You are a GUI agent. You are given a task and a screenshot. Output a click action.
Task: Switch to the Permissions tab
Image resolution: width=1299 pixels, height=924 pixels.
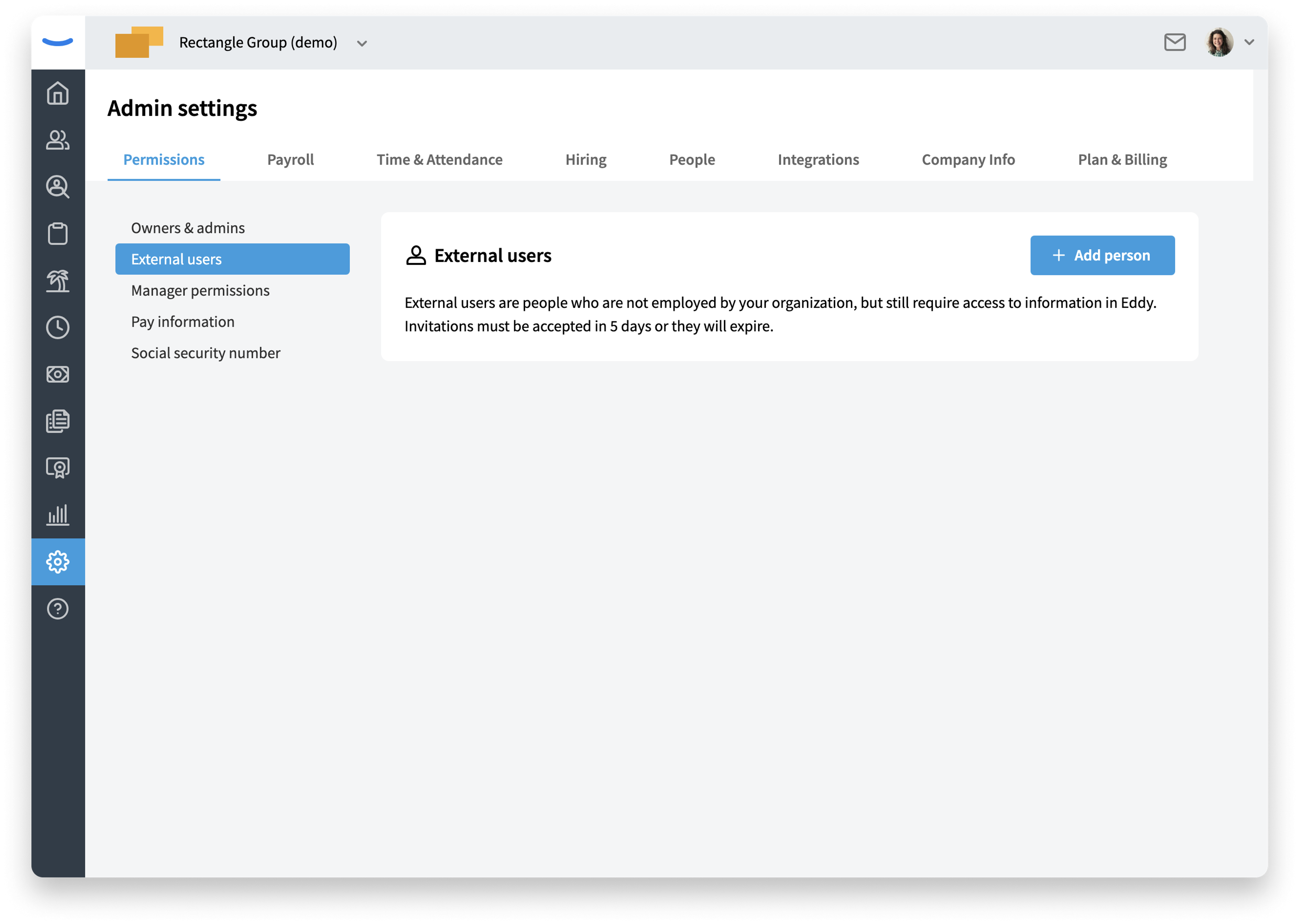coord(164,159)
